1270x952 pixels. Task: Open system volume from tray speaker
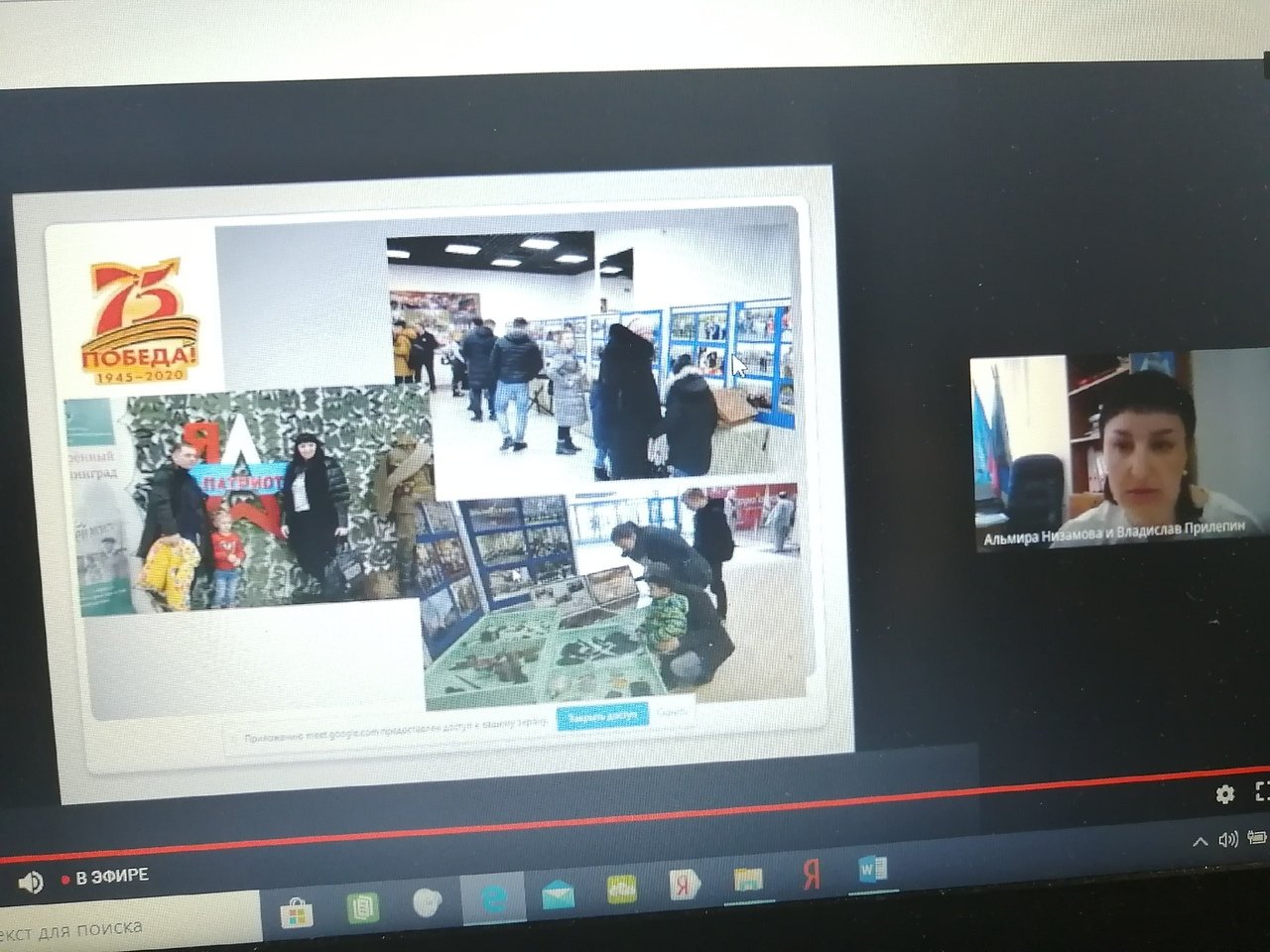1228,840
